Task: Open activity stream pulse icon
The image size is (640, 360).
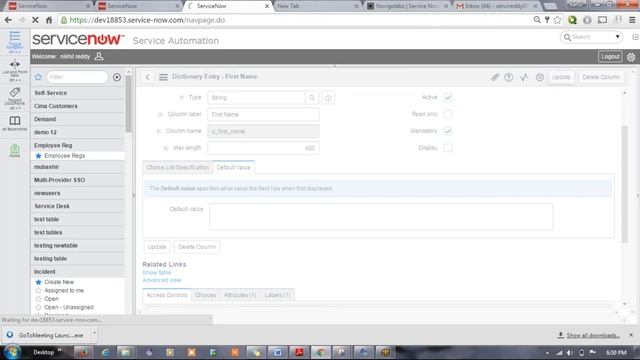Action: click(x=524, y=77)
